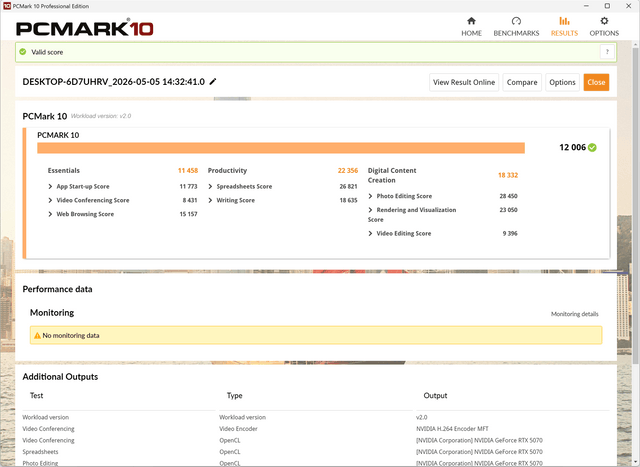Switch to HOME tab label
640x467 pixels.
471,33
